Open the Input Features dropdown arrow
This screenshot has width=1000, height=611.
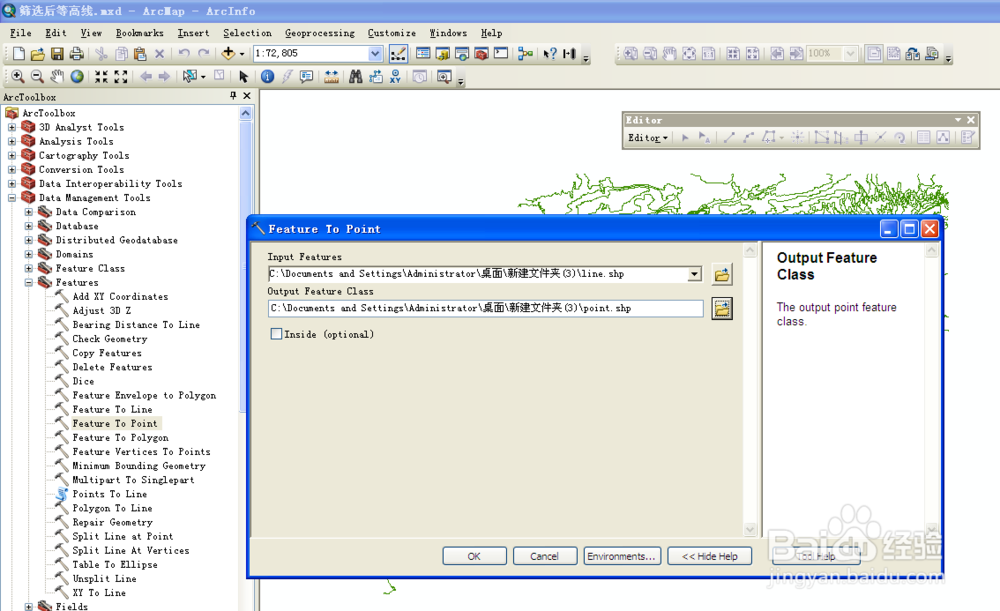[695, 274]
